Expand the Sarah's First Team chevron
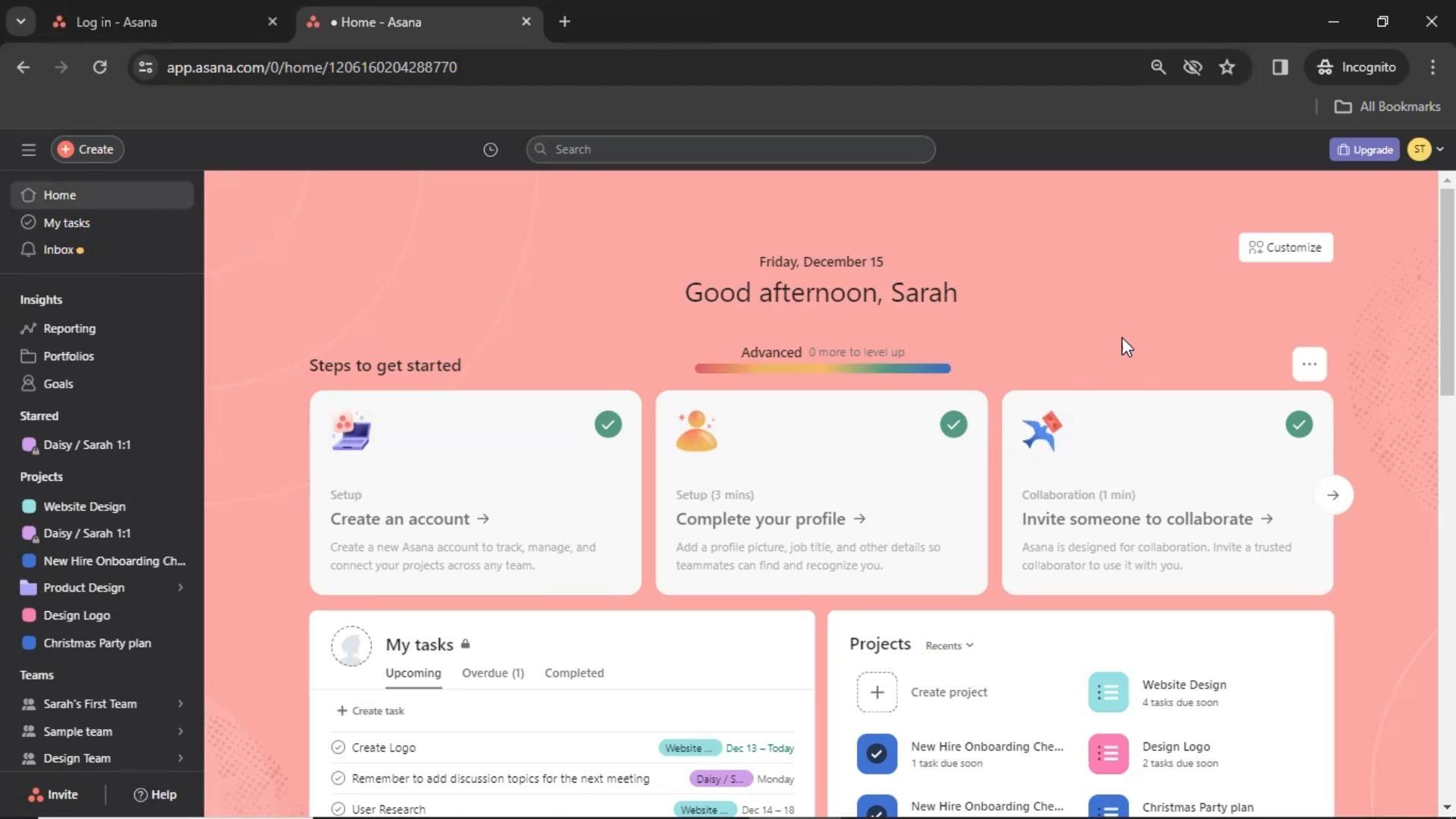1456x819 pixels. click(x=180, y=704)
